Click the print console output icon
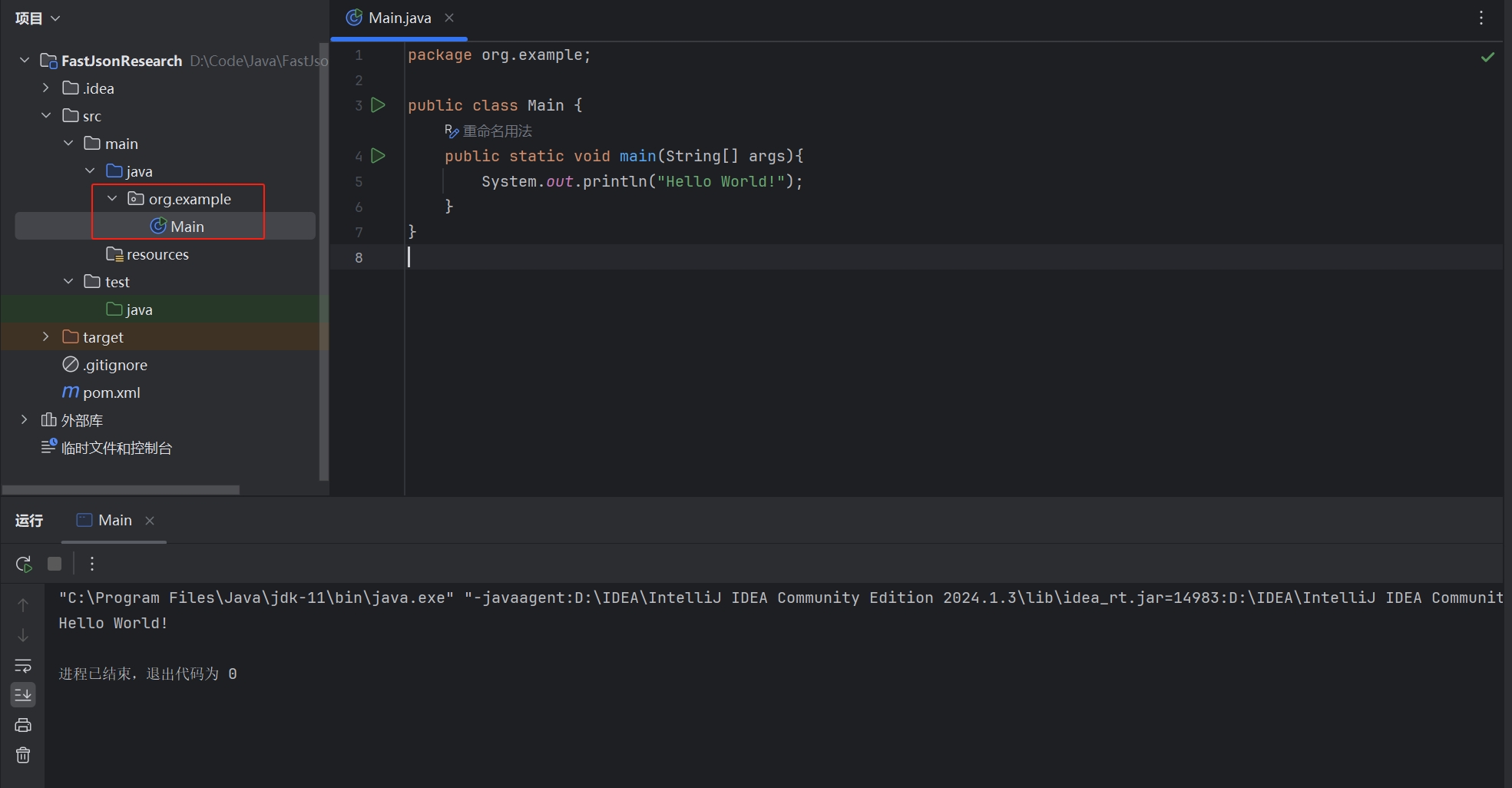Image resolution: width=1512 pixels, height=788 pixels. 23,725
